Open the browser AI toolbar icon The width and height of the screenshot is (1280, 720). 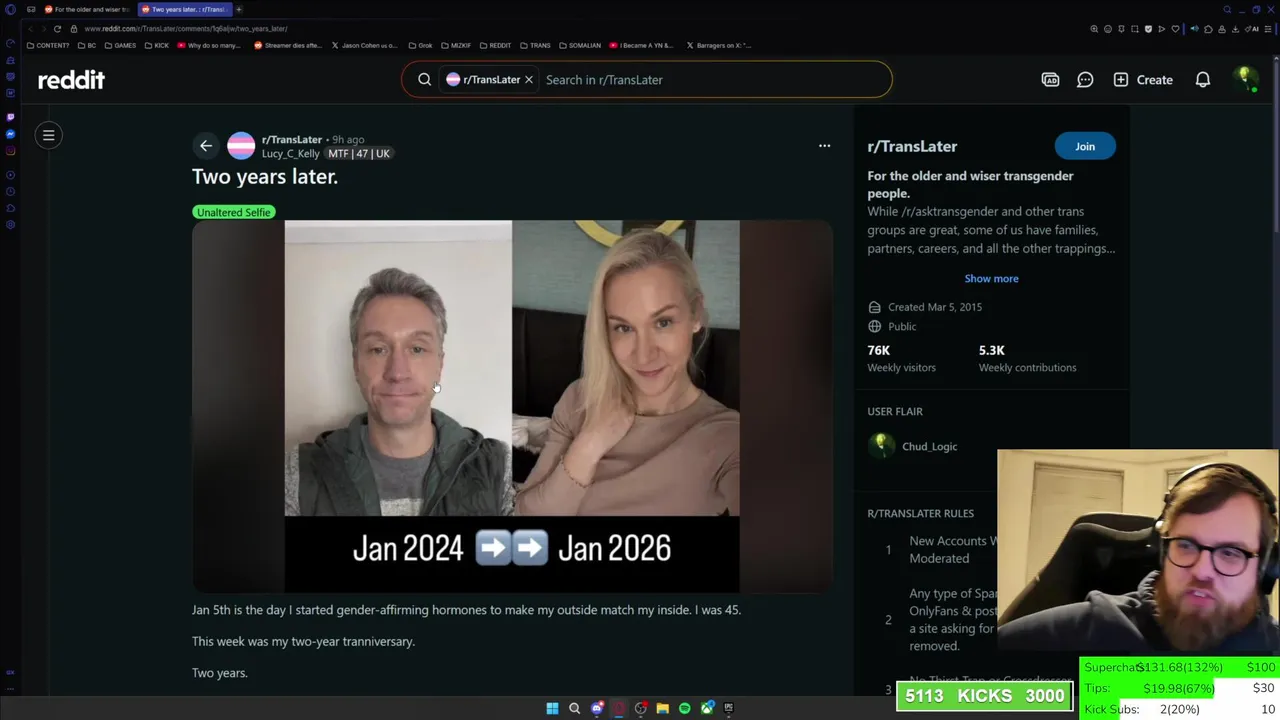coord(1253,29)
